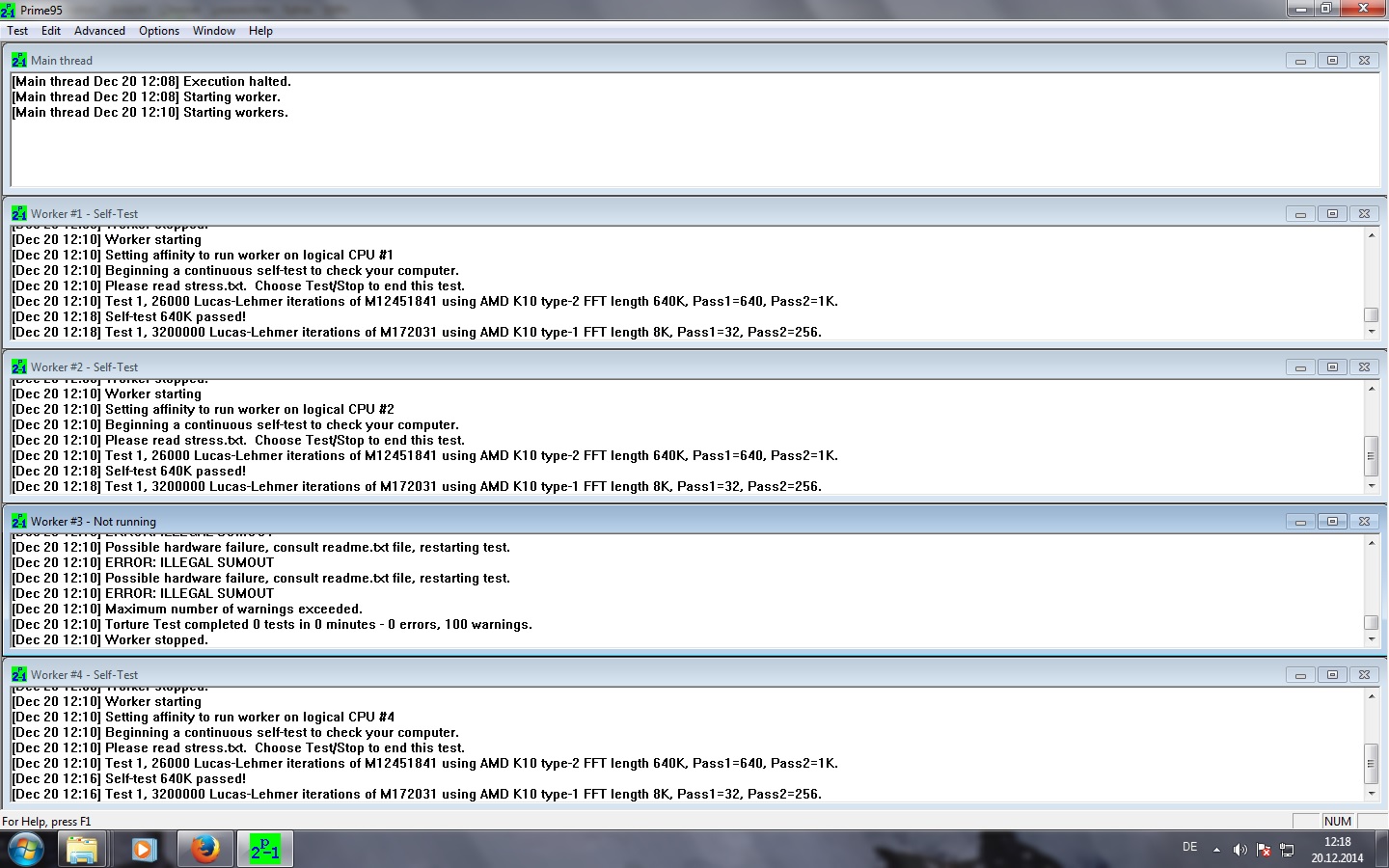
Task: Close the Worker #4 window
Action: pyautogui.click(x=1364, y=674)
